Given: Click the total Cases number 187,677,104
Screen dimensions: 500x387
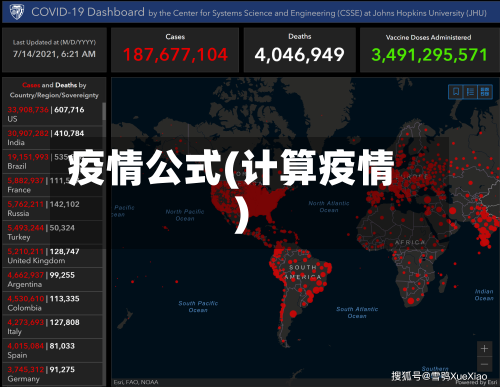Looking at the screenshot, I should [x=175, y=55].
